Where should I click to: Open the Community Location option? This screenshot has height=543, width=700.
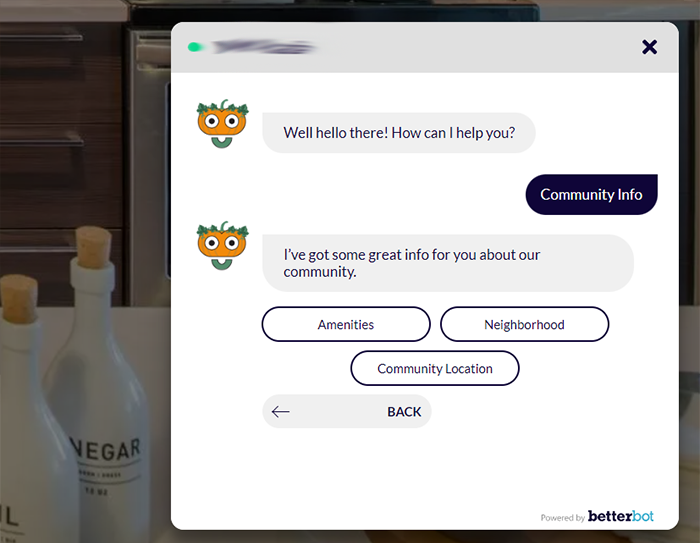click(x=435, y=368)
